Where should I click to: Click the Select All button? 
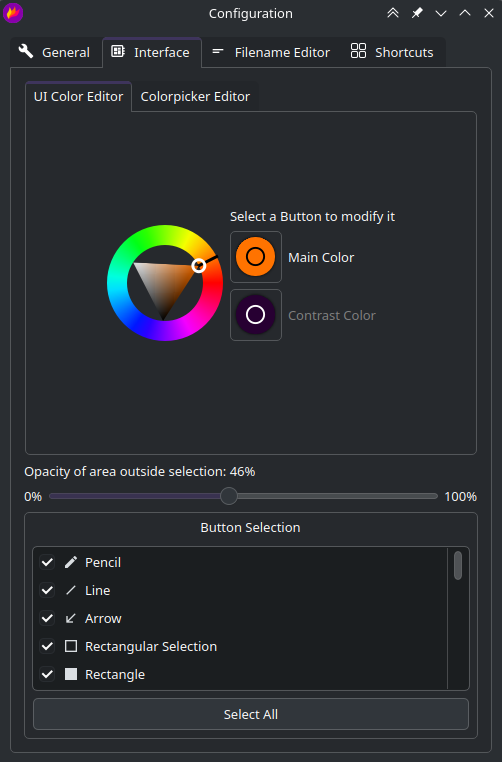251,714
